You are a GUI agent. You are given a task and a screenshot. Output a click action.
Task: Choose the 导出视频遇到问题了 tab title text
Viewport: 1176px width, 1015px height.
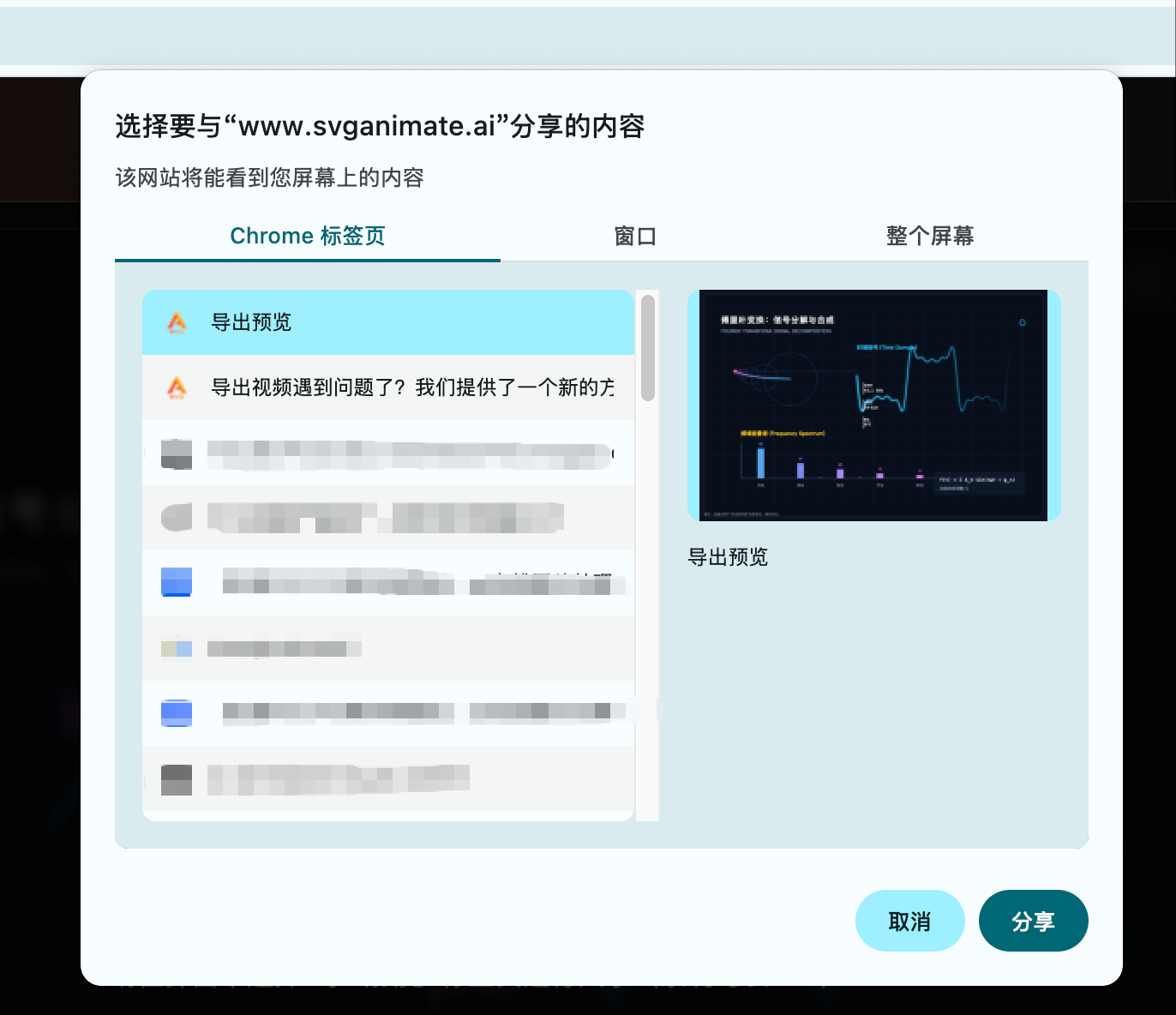[x=412, y=387]
